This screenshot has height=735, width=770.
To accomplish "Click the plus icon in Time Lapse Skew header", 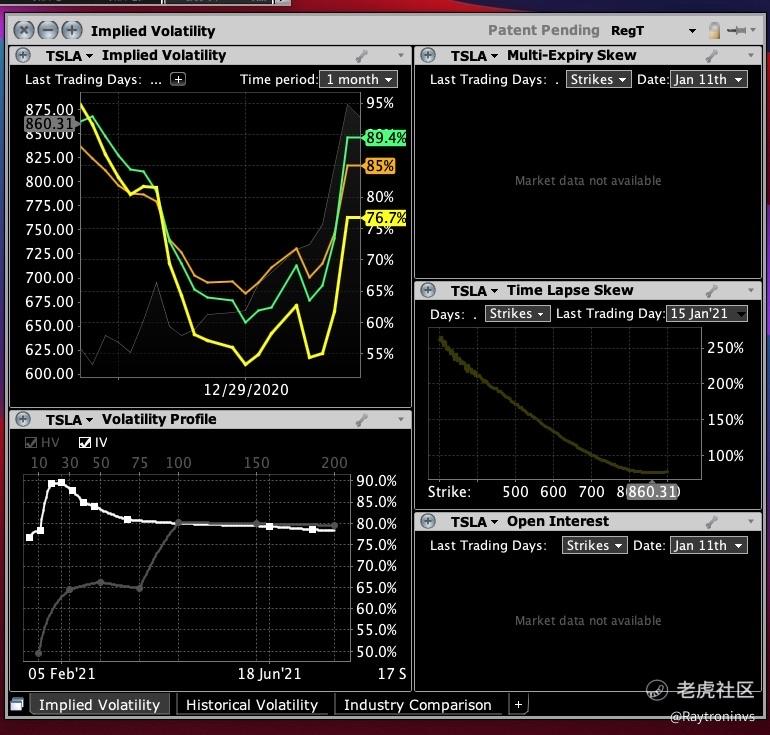I will (x=428, y=290).
